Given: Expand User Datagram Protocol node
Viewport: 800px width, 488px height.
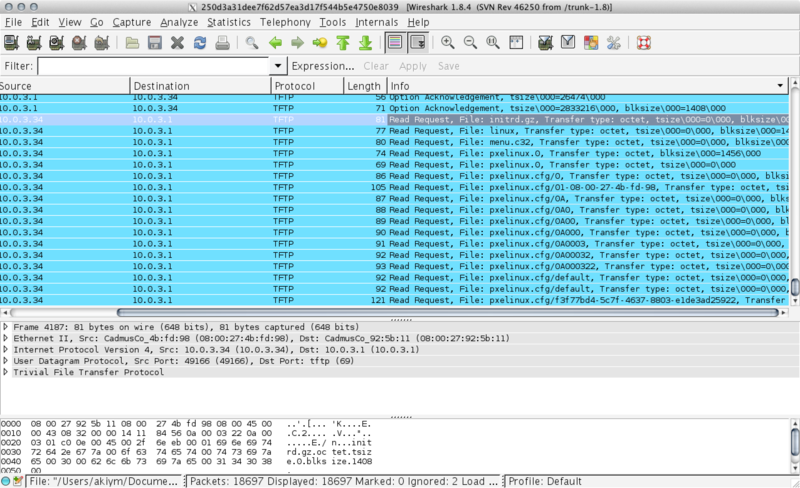Looking at the screenshot, I should [5, 360].
